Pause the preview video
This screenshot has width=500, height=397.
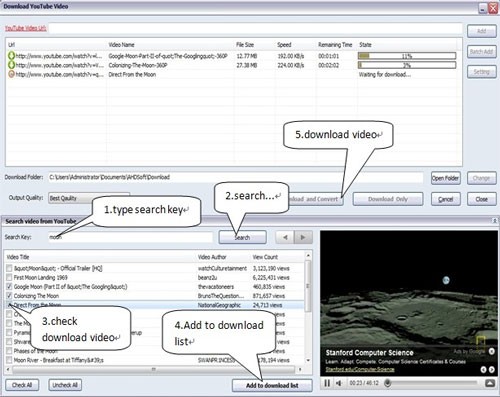[x=327, y=383]
